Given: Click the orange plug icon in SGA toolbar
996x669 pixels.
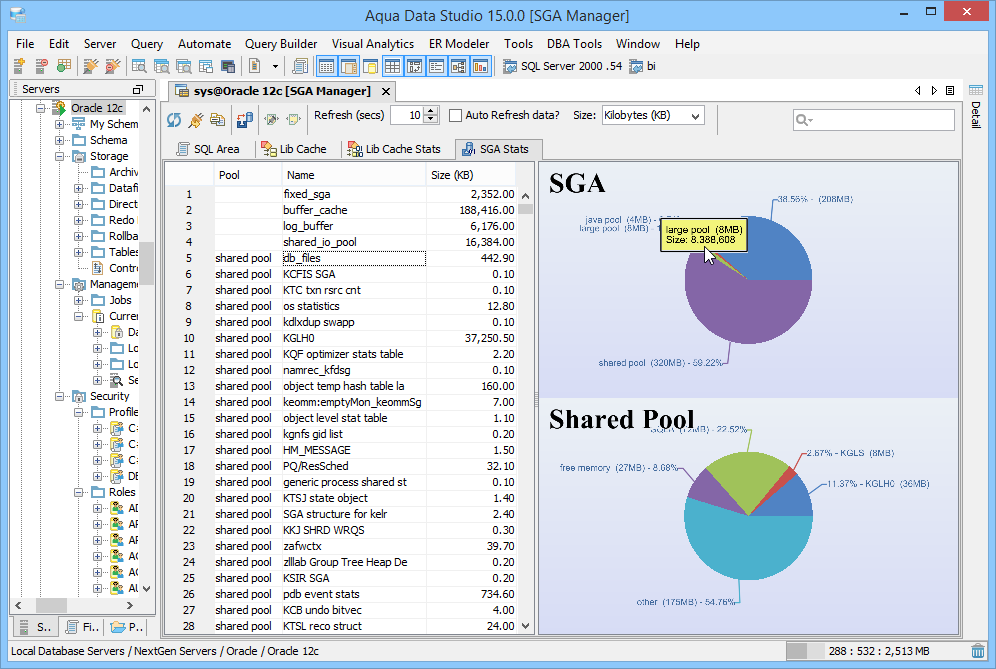Looking at the screenshot, I should [x=196, y=119].
